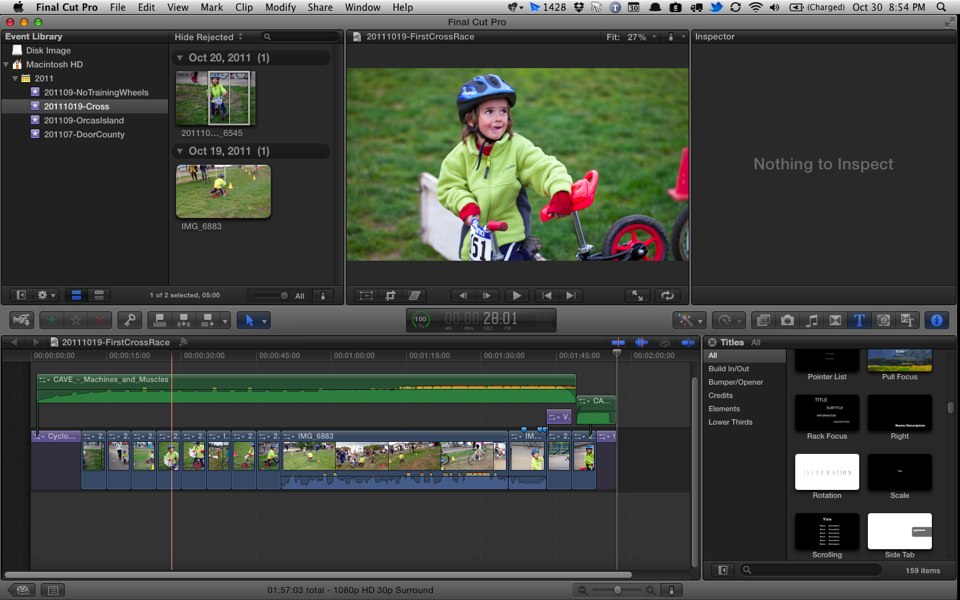Toggle the Inspector info button

936,320
